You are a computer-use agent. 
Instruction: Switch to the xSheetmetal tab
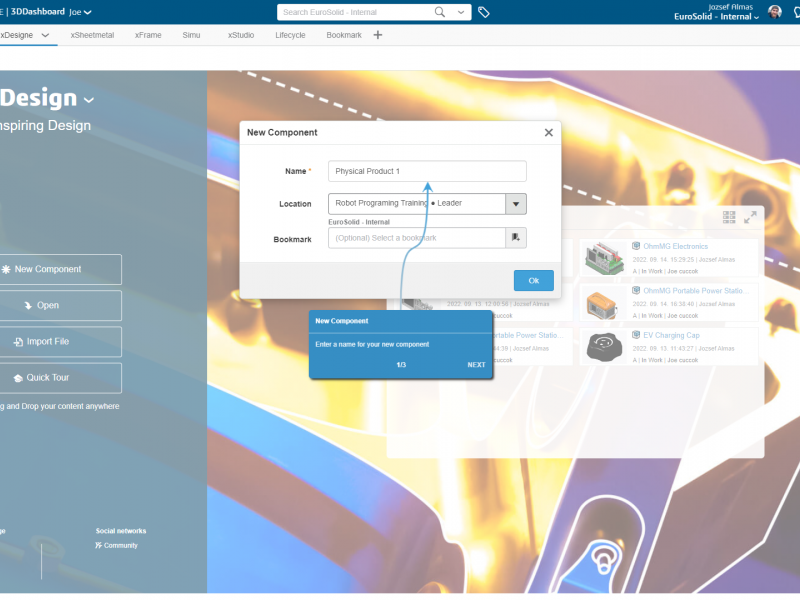tap(93, 35)
